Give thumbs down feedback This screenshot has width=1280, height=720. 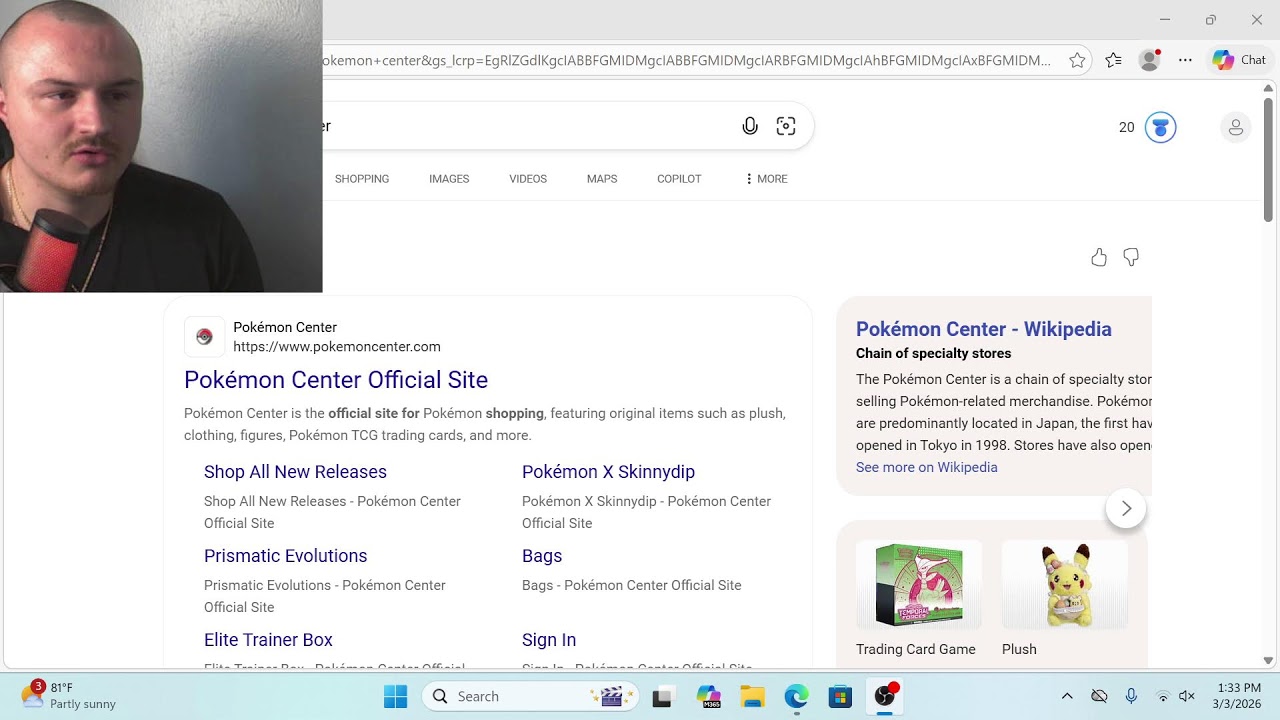[1131, 258]
